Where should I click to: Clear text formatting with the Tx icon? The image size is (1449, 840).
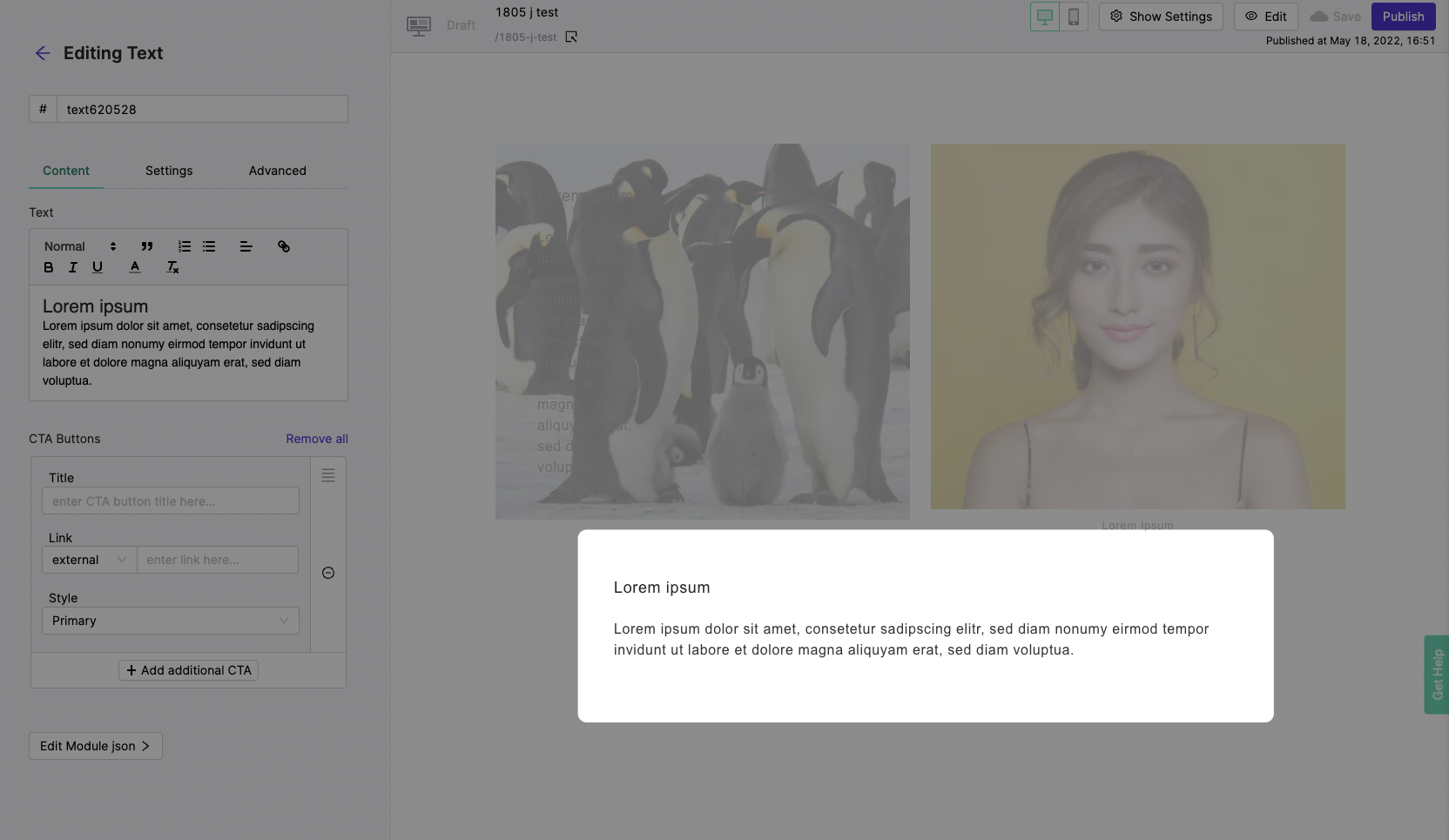tap(172, 267)
